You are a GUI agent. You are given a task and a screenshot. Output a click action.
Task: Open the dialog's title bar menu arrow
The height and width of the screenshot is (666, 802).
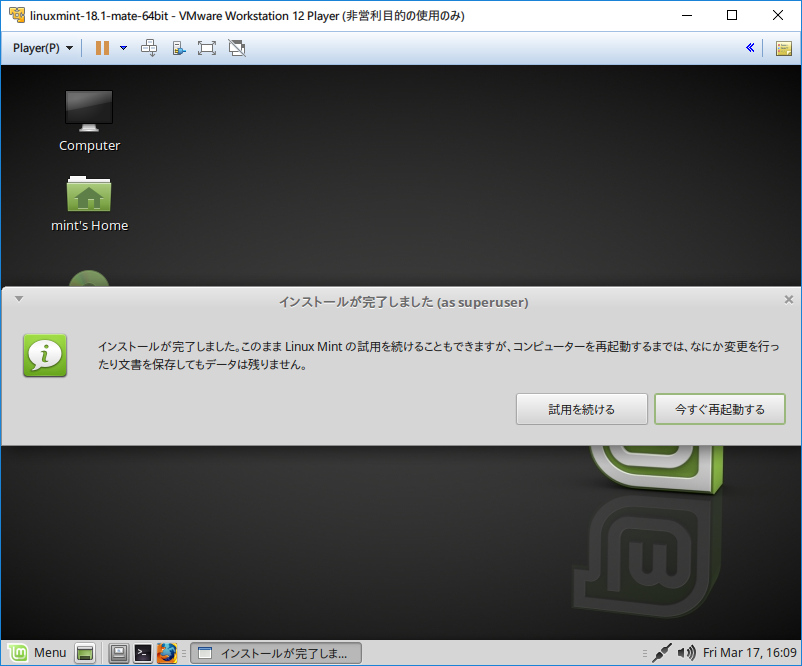point(18,299)
